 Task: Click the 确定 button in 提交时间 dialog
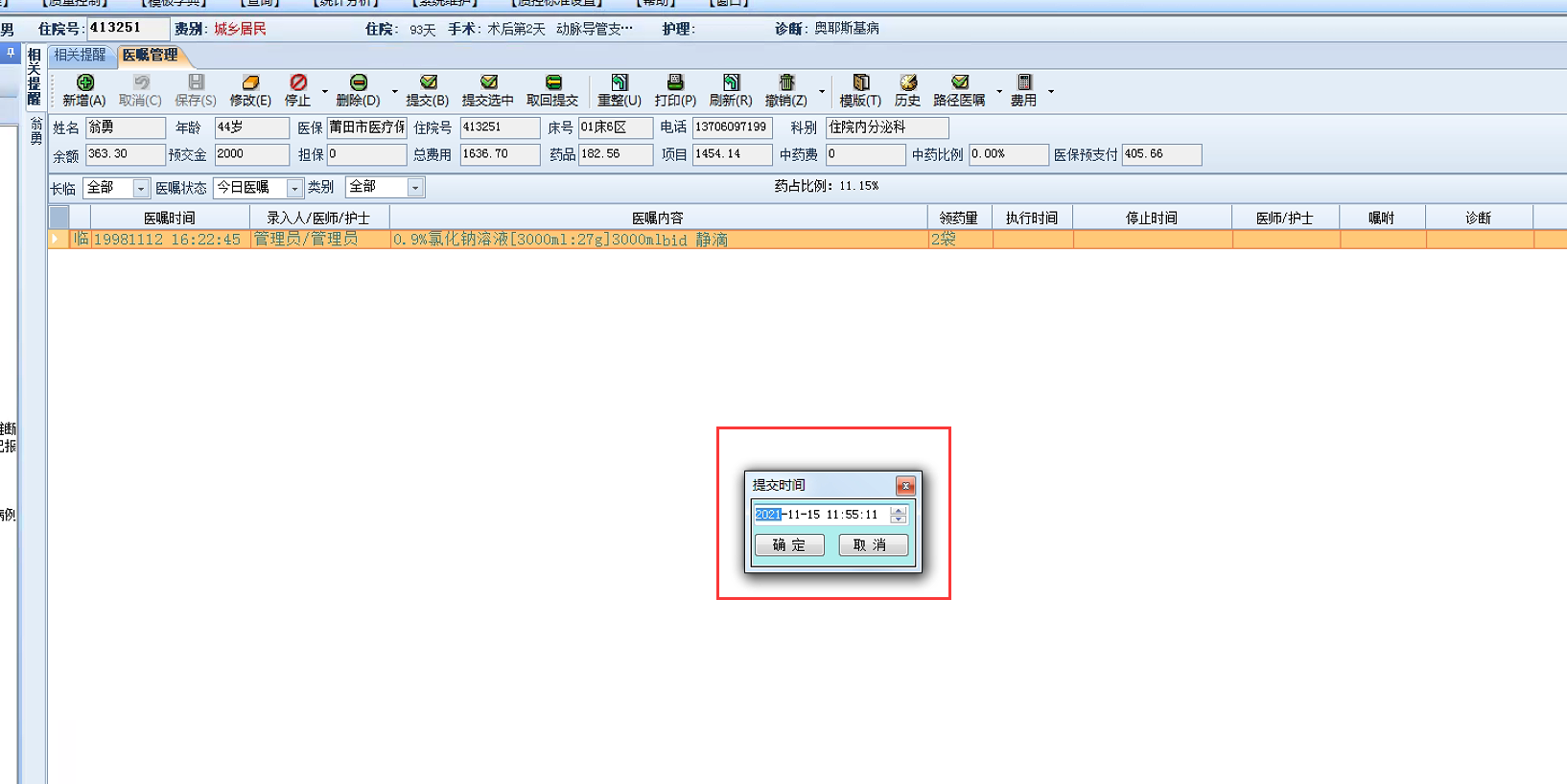[x=789, y=545]
